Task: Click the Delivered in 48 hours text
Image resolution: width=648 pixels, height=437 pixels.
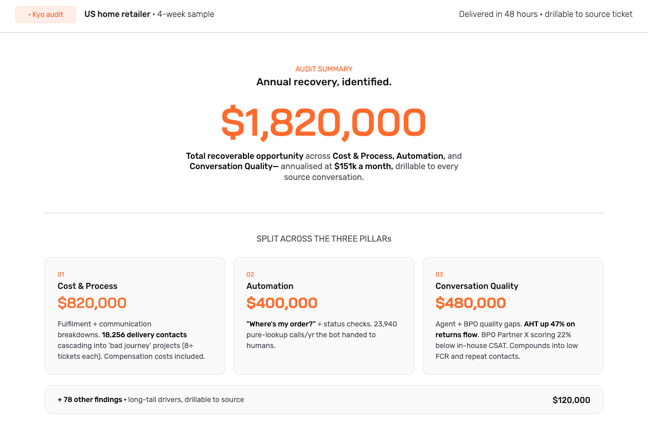Action: 498,14
